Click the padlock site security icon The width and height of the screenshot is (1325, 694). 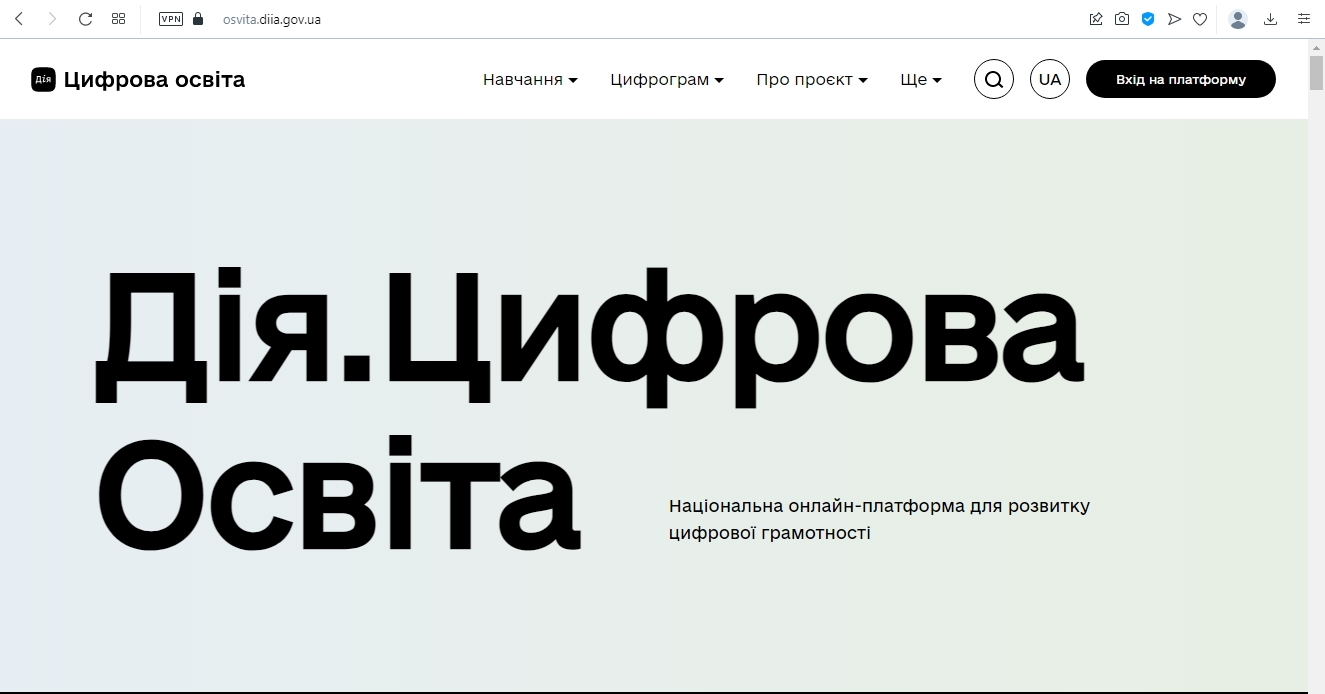(198, 19)
